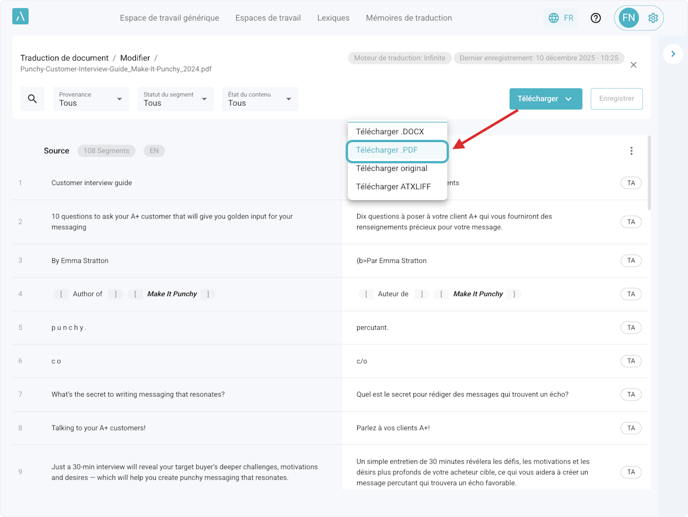
Task: Click the Télécharger button
Action: click(545, 99)
